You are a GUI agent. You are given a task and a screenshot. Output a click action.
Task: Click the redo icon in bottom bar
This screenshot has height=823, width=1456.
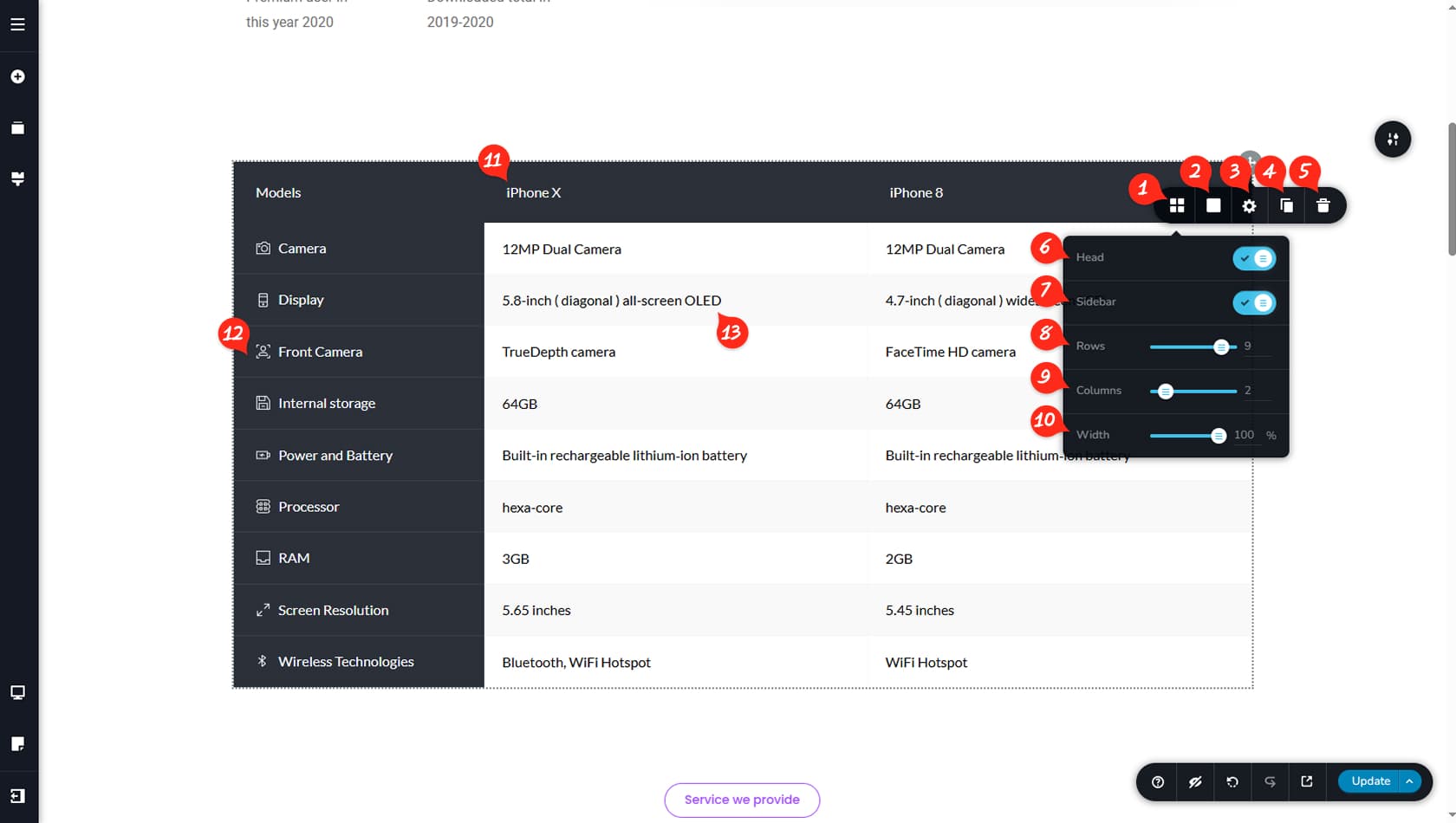tap(1270, 781)
